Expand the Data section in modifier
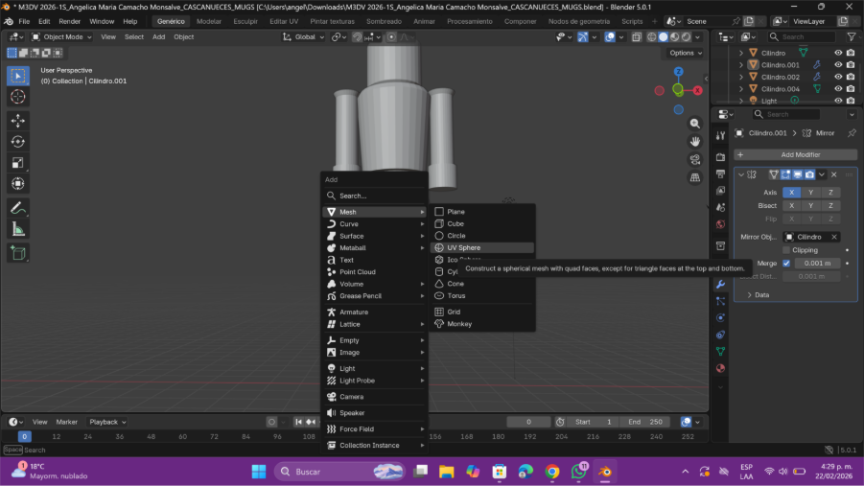Viewport: 864px width, 486px height. 760,295
